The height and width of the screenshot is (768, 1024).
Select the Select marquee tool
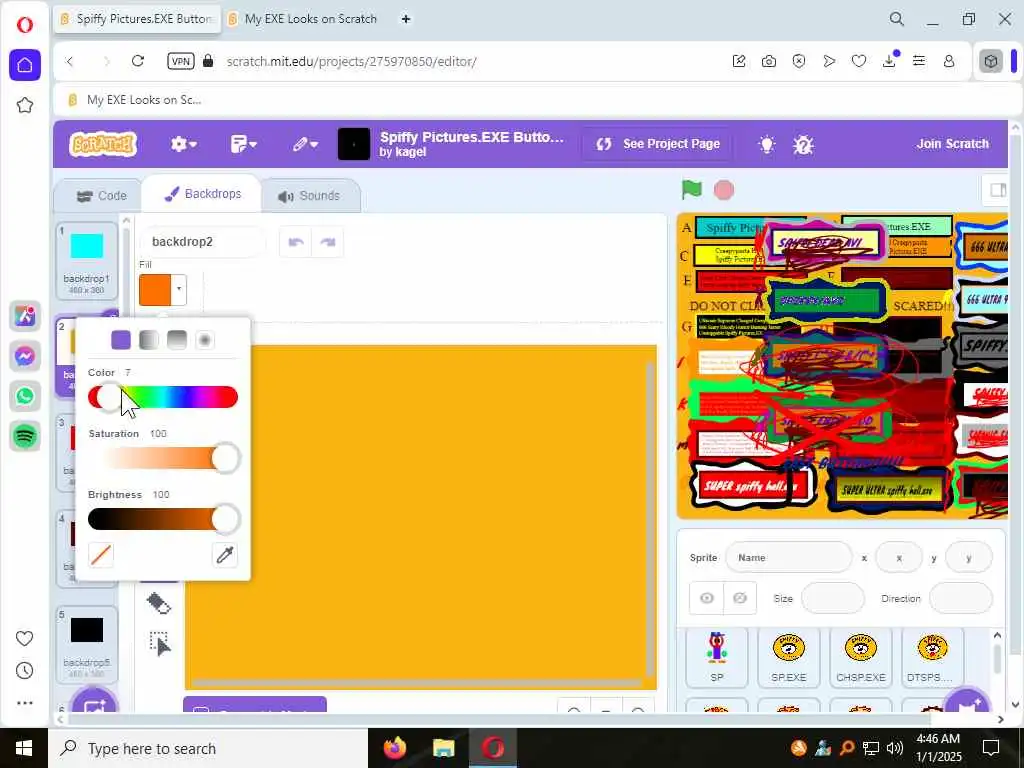point(159,643)
